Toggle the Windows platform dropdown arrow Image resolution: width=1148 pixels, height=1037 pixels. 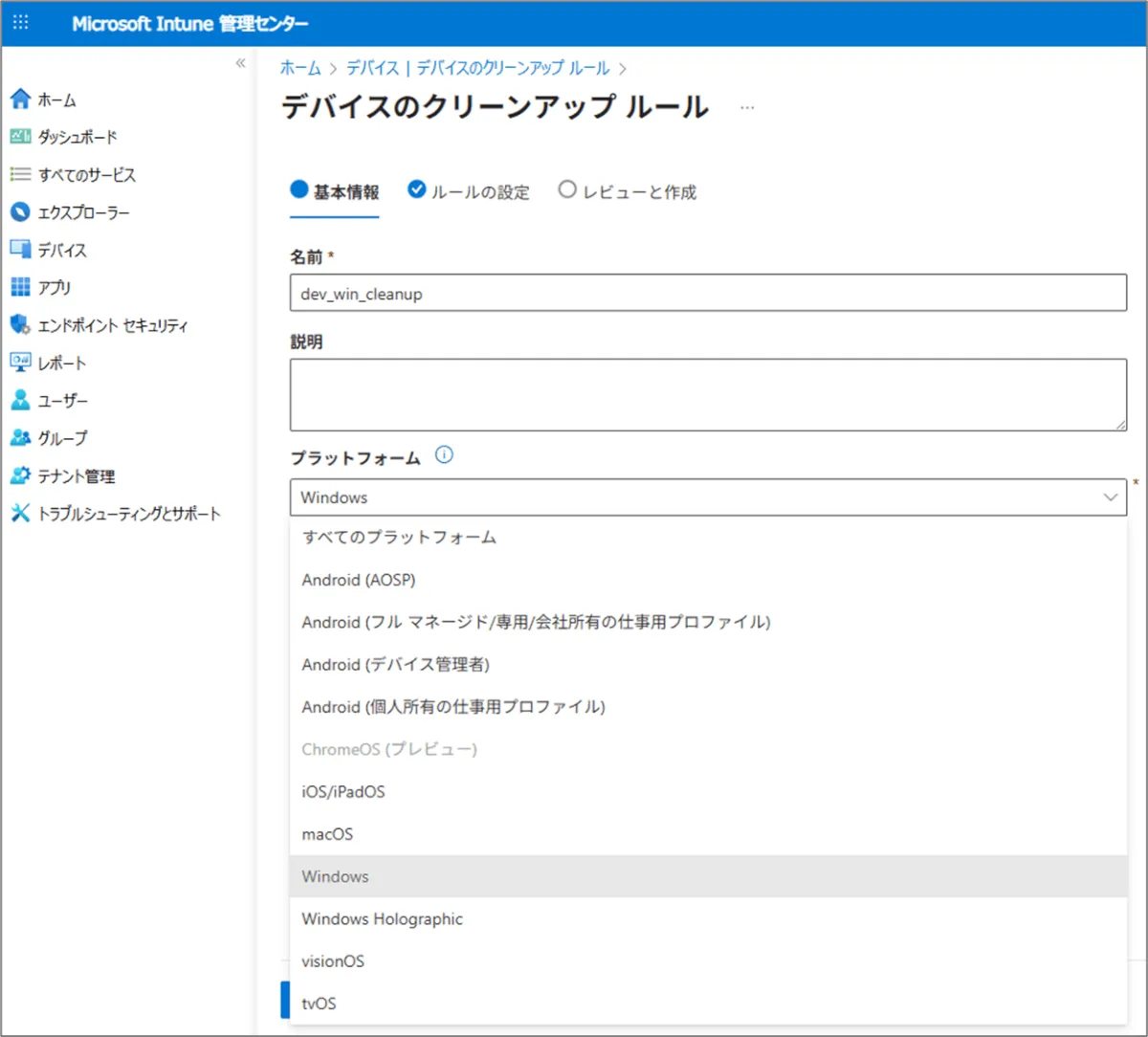tap(1110, 497)
